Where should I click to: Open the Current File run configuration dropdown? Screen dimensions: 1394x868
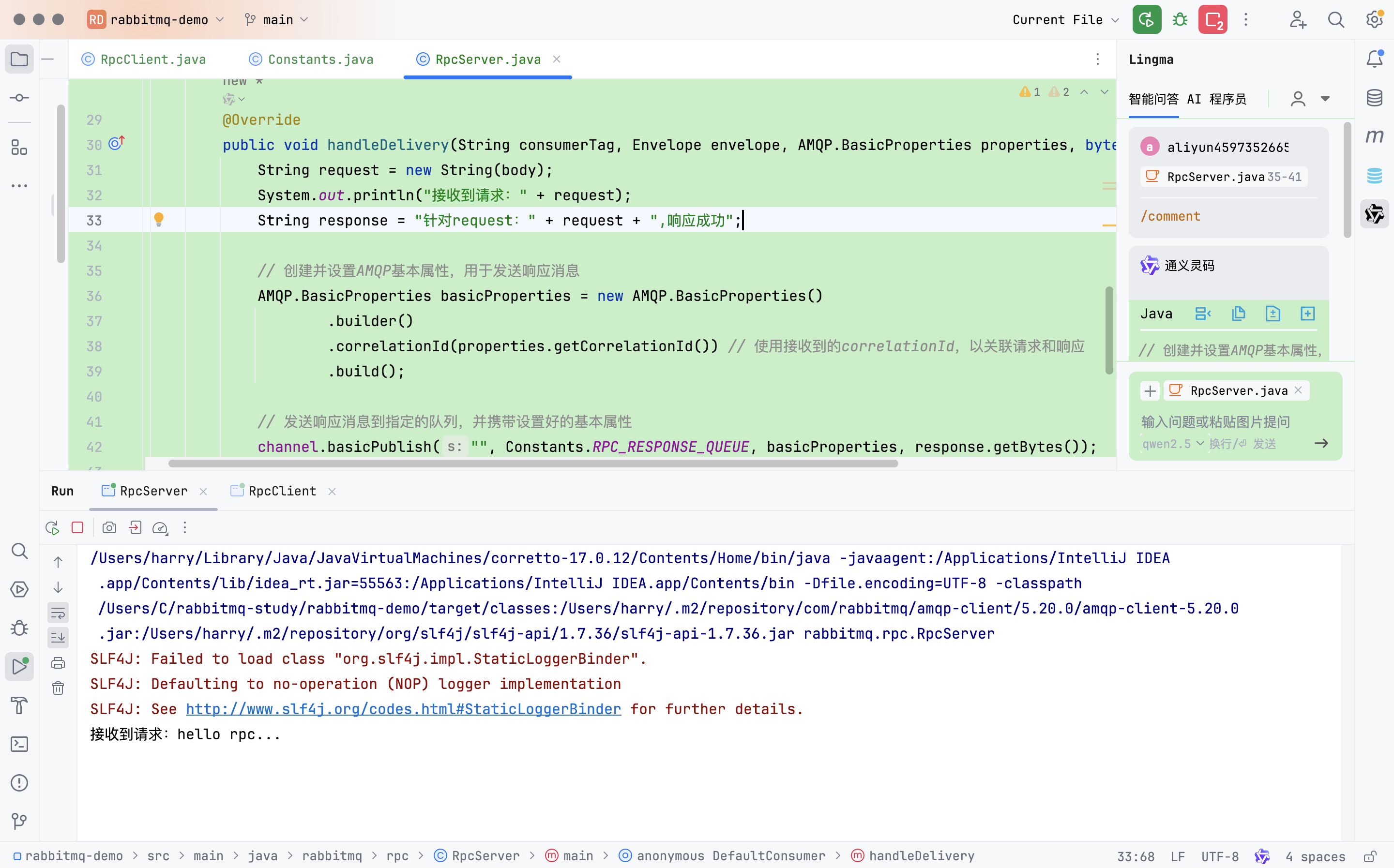coord(1065,19)
